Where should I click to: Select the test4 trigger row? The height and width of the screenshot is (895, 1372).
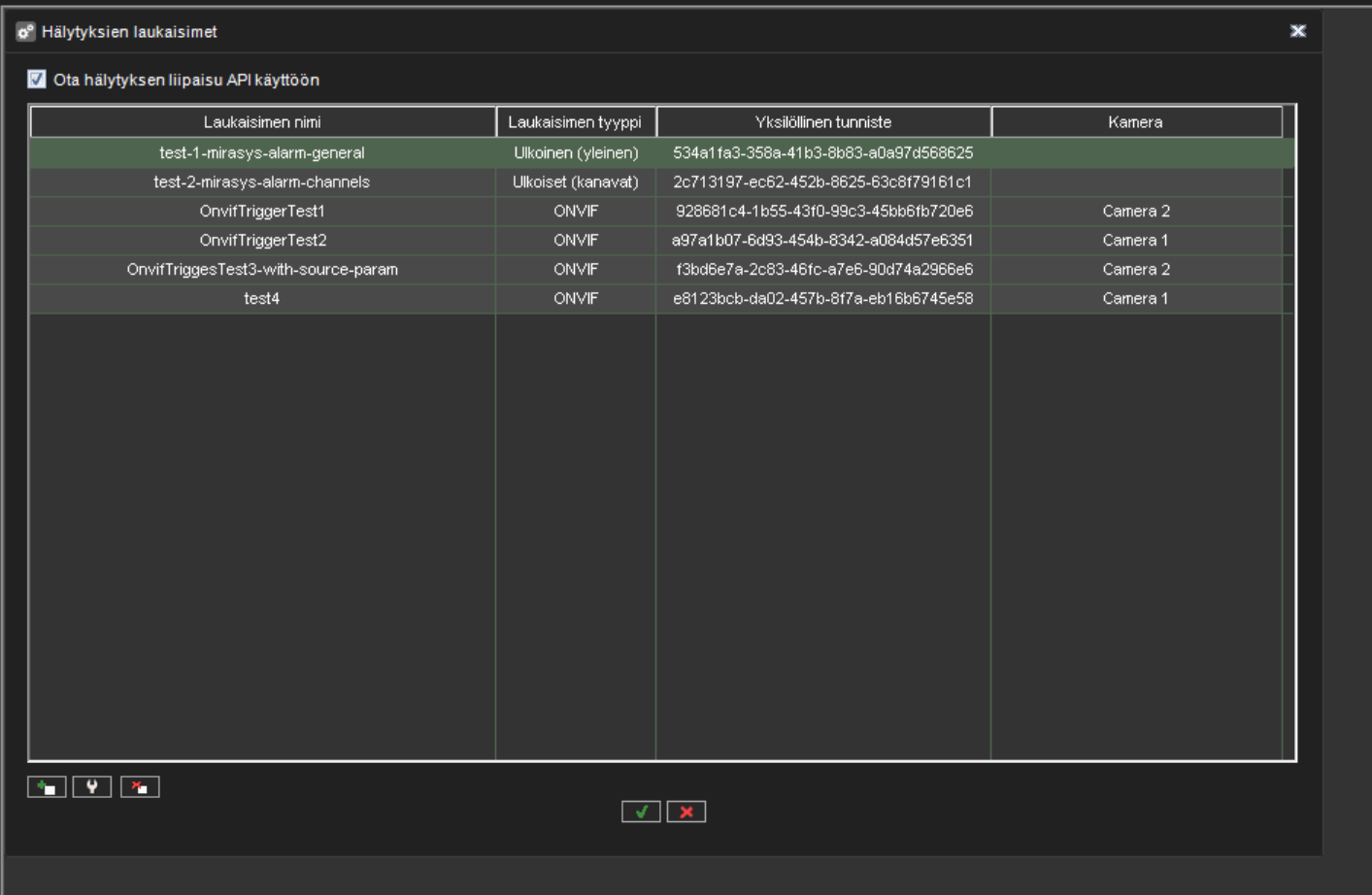pyautogui.click(x=262, y=298)
